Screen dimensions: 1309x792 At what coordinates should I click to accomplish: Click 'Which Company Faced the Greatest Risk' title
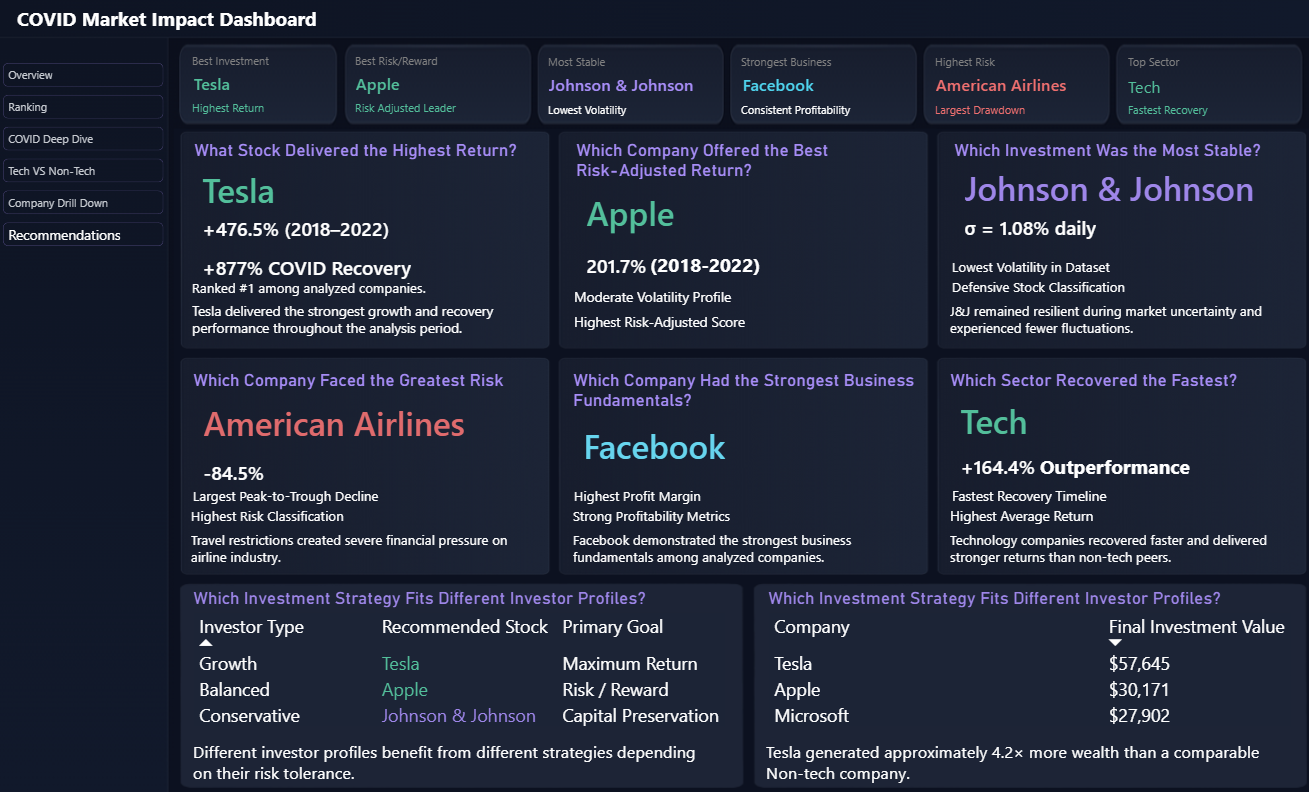348,381
